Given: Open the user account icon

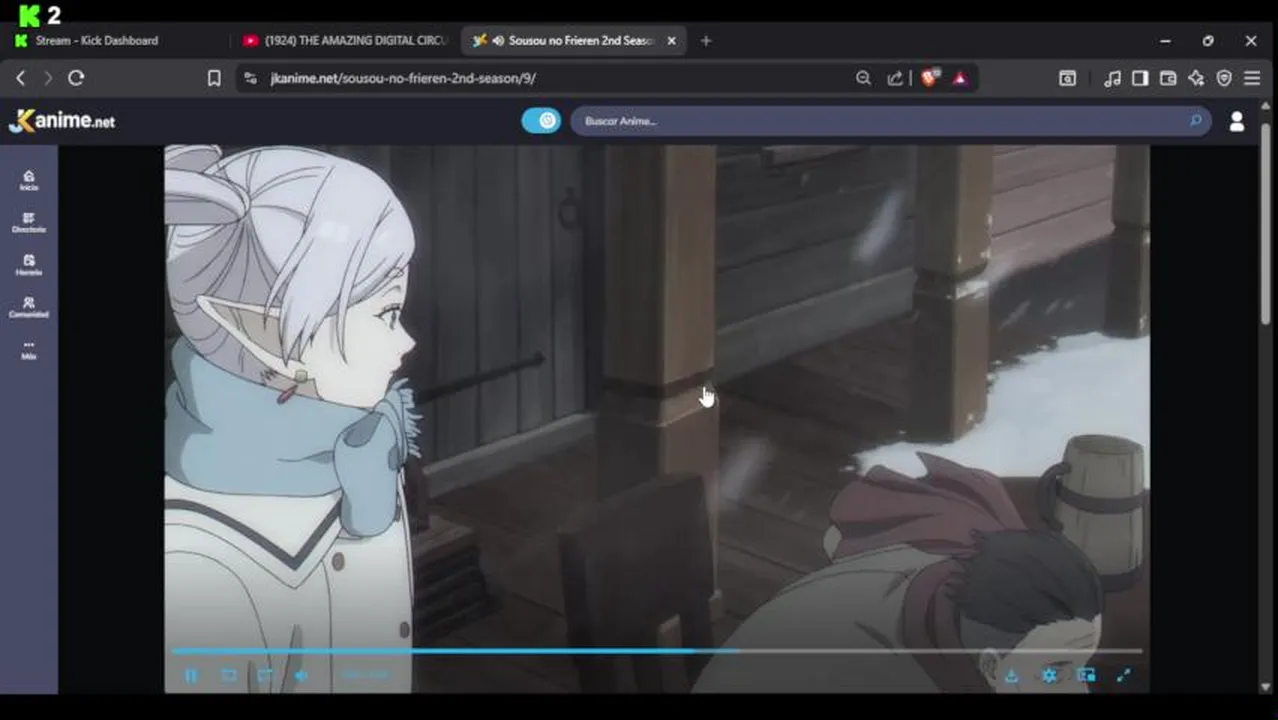Looking at the screenshot, I should [1237, 121].
